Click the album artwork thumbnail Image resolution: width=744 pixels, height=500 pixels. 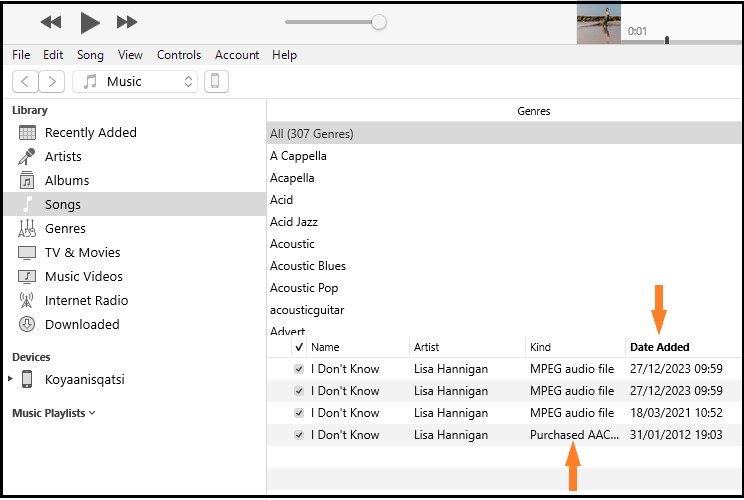599,23
